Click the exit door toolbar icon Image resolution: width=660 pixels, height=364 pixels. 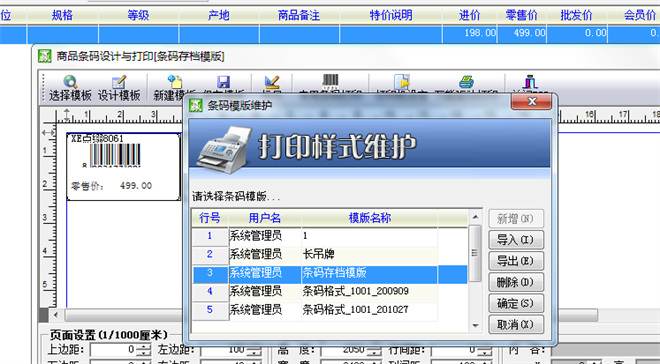[530, 82]
